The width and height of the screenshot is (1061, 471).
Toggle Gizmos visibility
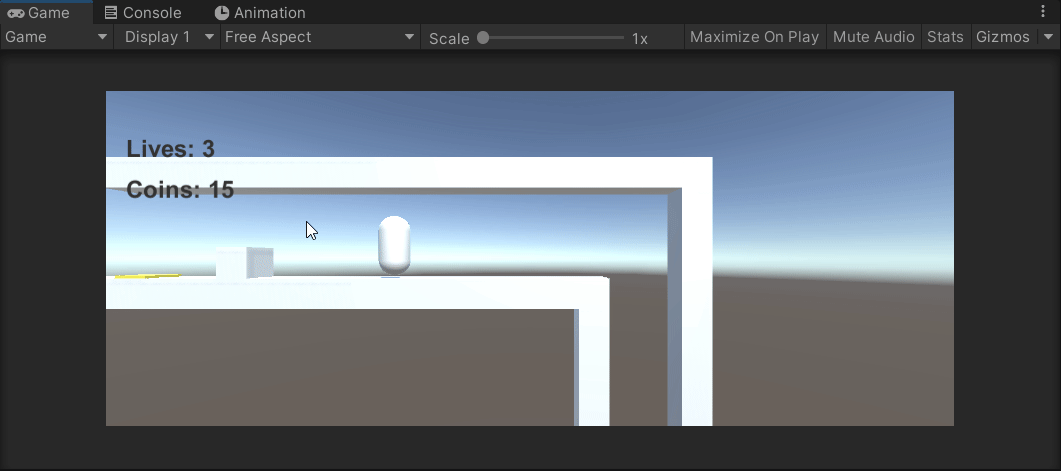[1003, 37]
